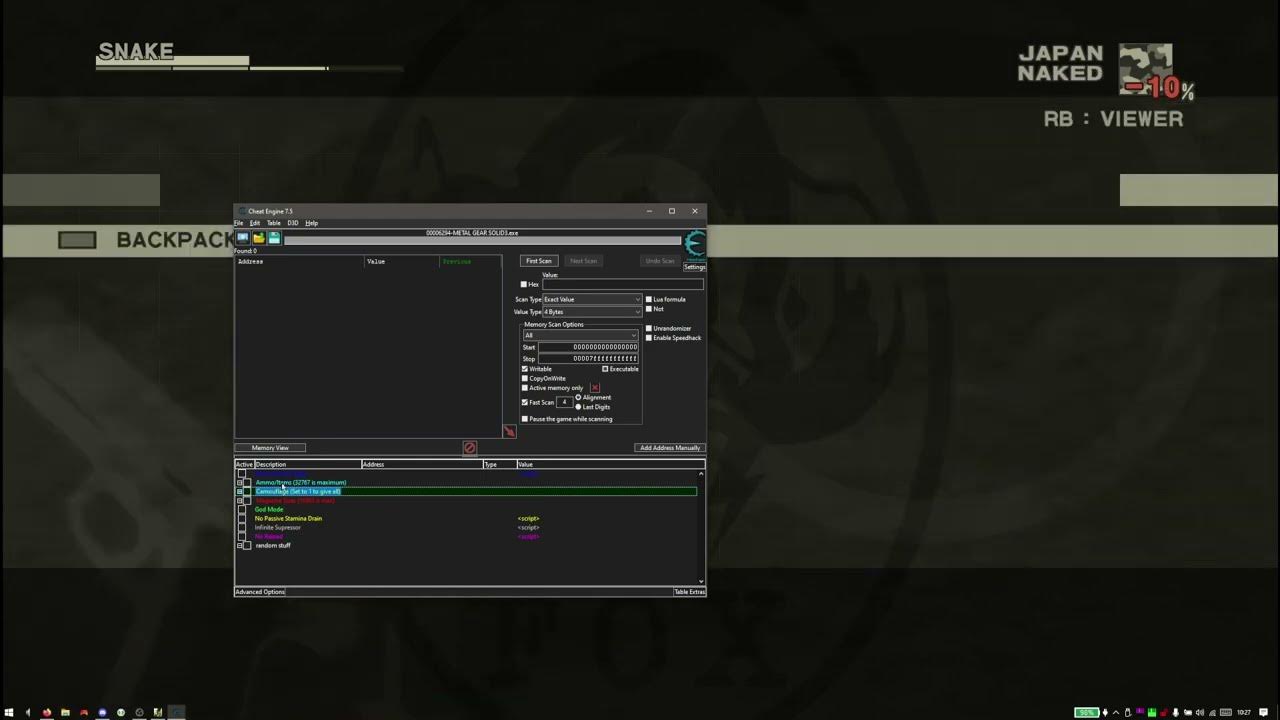Click the Undo Scan button

click(x=660, y=261)
